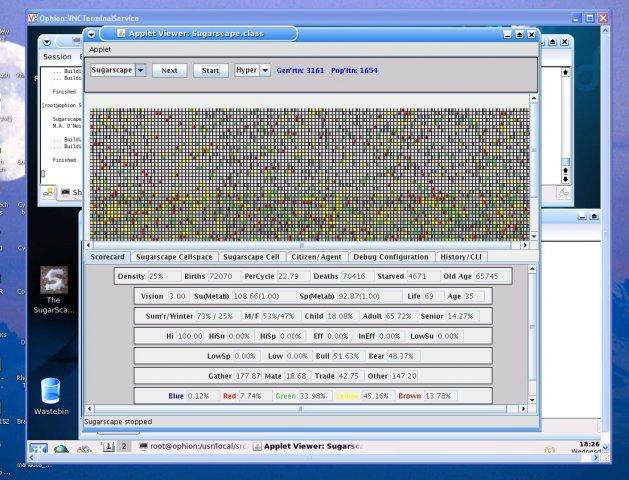Click the Su(Metab) field showing 108.66(1.00)
The height and width of the screenshot is (480, 629).
[263, 296]
